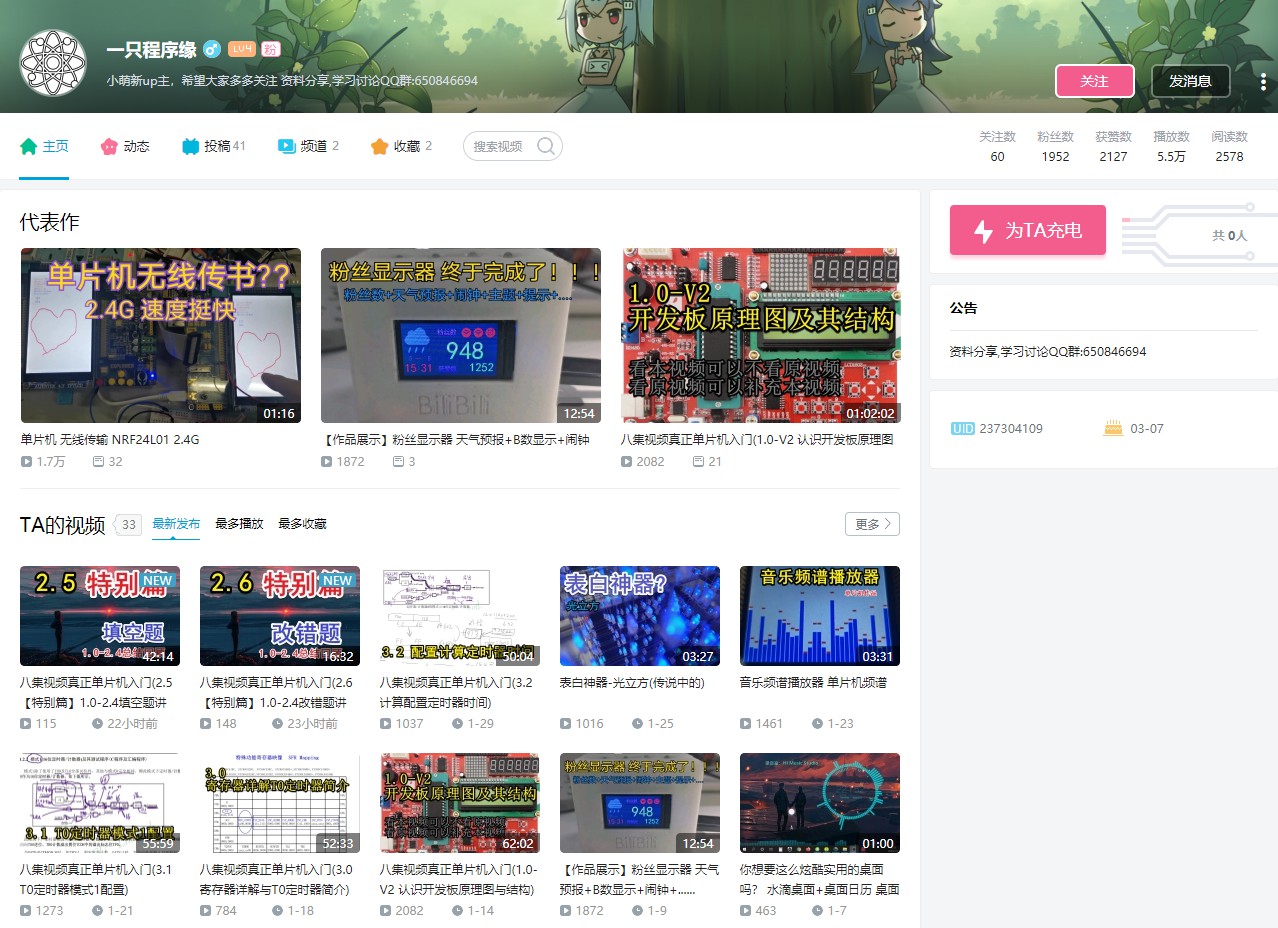Expand the 更多 videos button
Screen dimensions: 1278x928
pyautogui.click(x=872, y=524)
